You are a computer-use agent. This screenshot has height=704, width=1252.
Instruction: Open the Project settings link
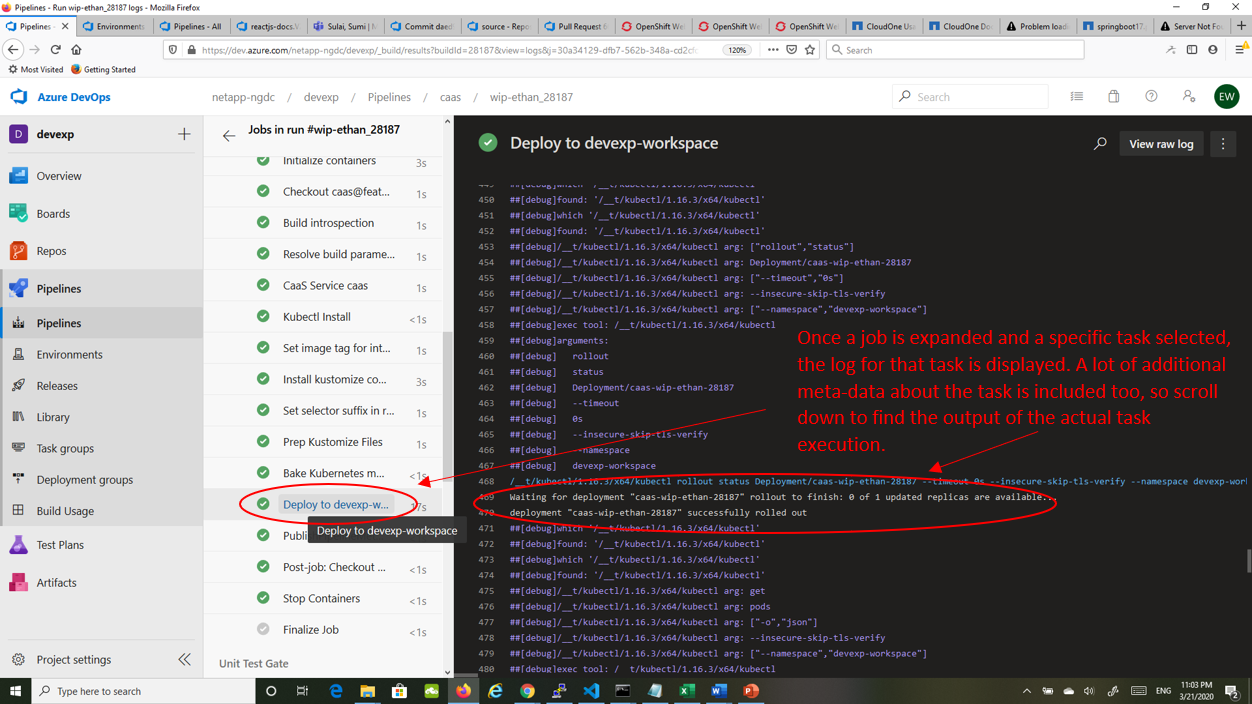[73, 660]
